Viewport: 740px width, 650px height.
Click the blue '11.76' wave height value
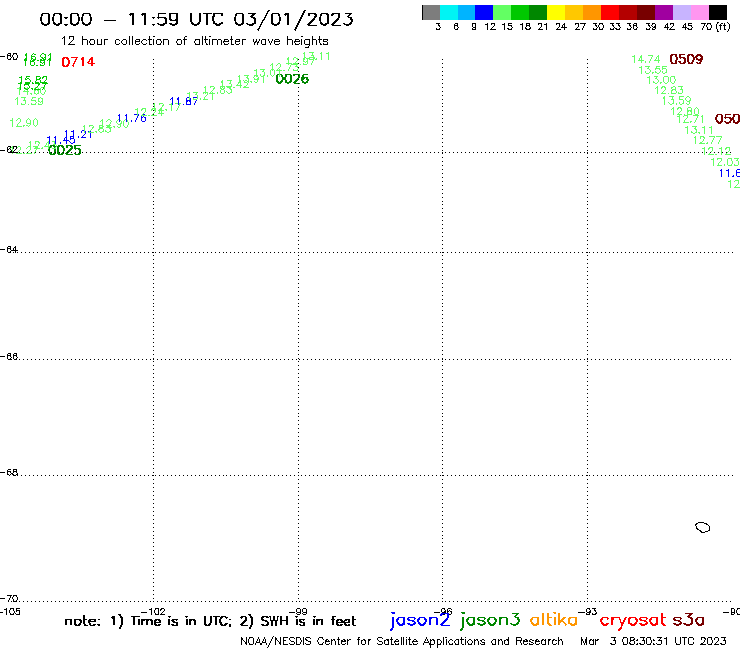[x=132, y=118]
